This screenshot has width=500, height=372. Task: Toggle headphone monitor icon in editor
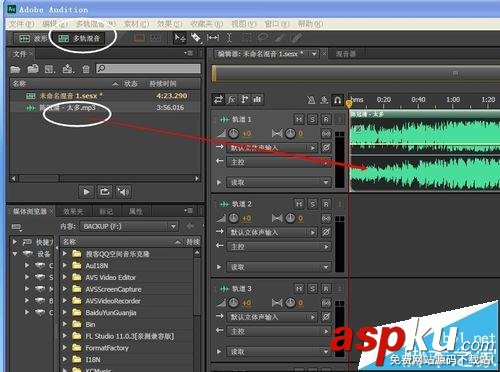tap(337, 100)
